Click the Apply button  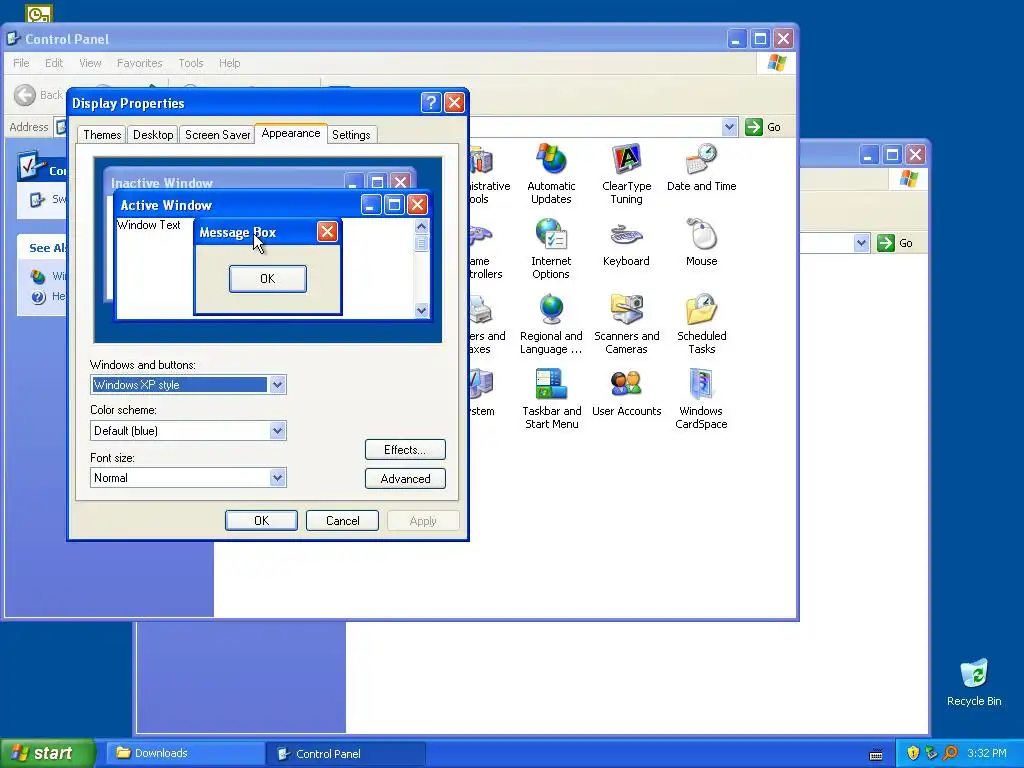423,520
